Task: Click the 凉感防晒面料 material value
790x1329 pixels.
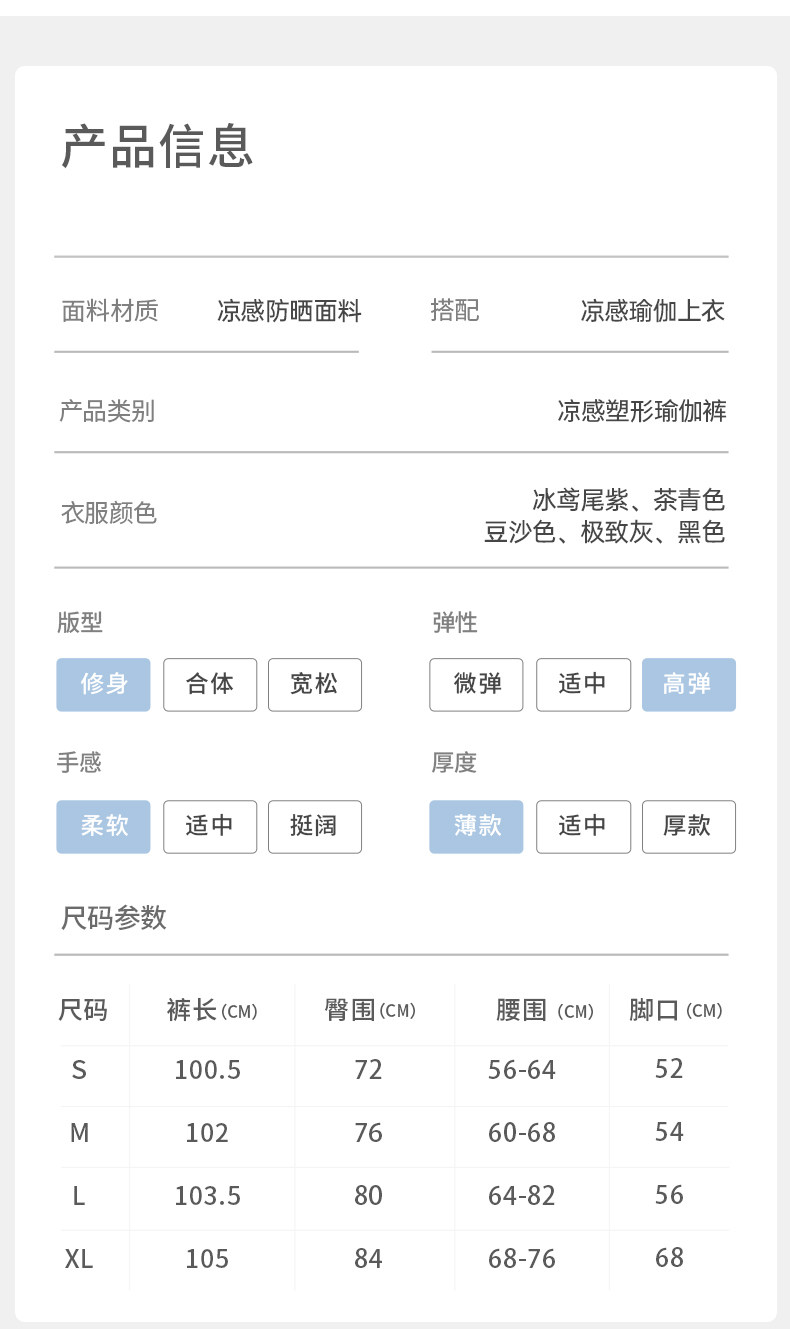Action: 289,311
